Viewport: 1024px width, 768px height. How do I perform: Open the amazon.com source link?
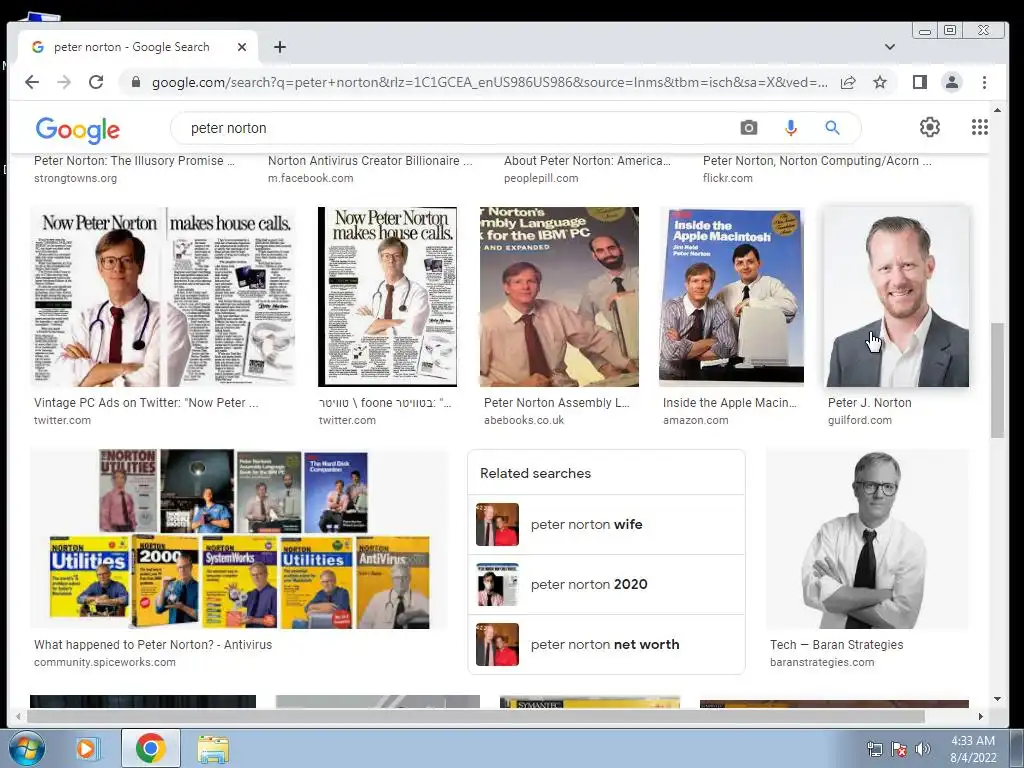[696, 420]
